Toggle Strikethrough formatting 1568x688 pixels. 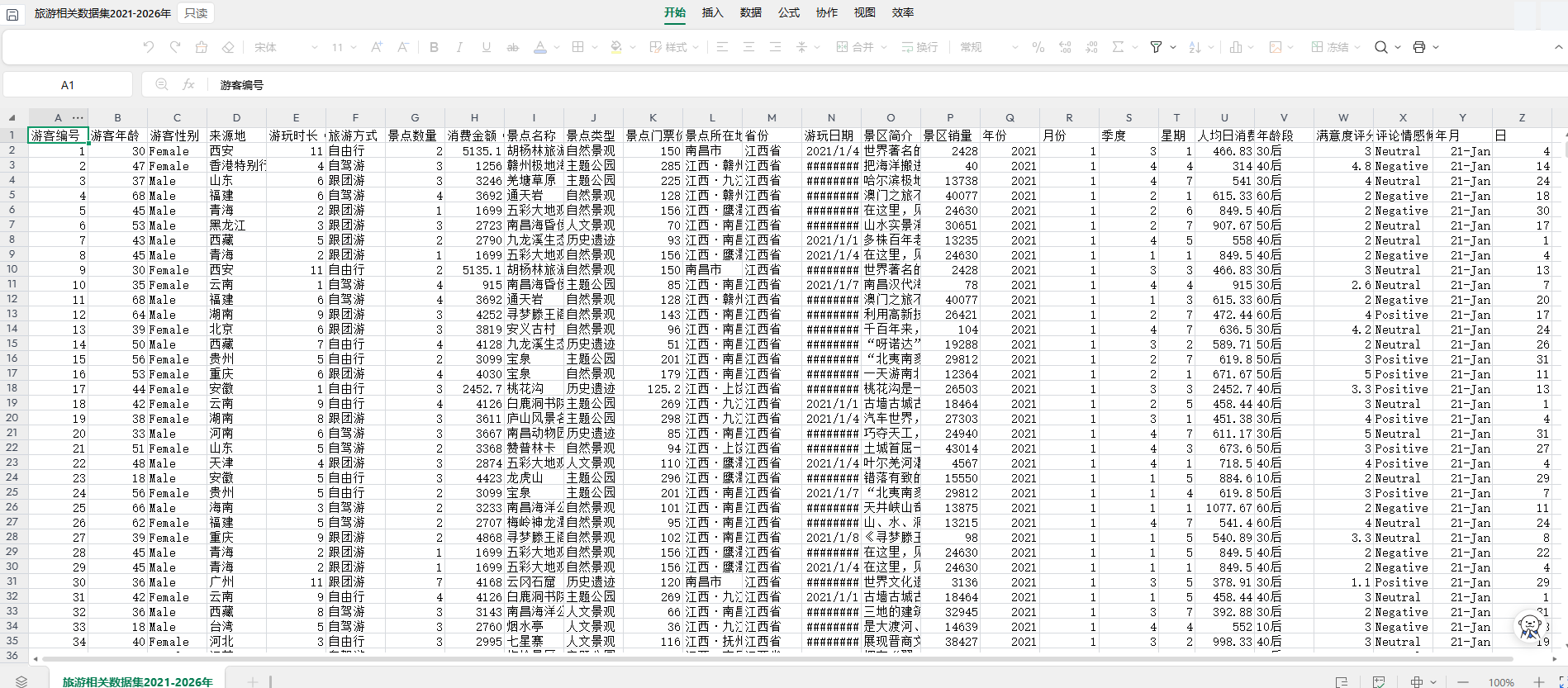click(x=512, y=47)
